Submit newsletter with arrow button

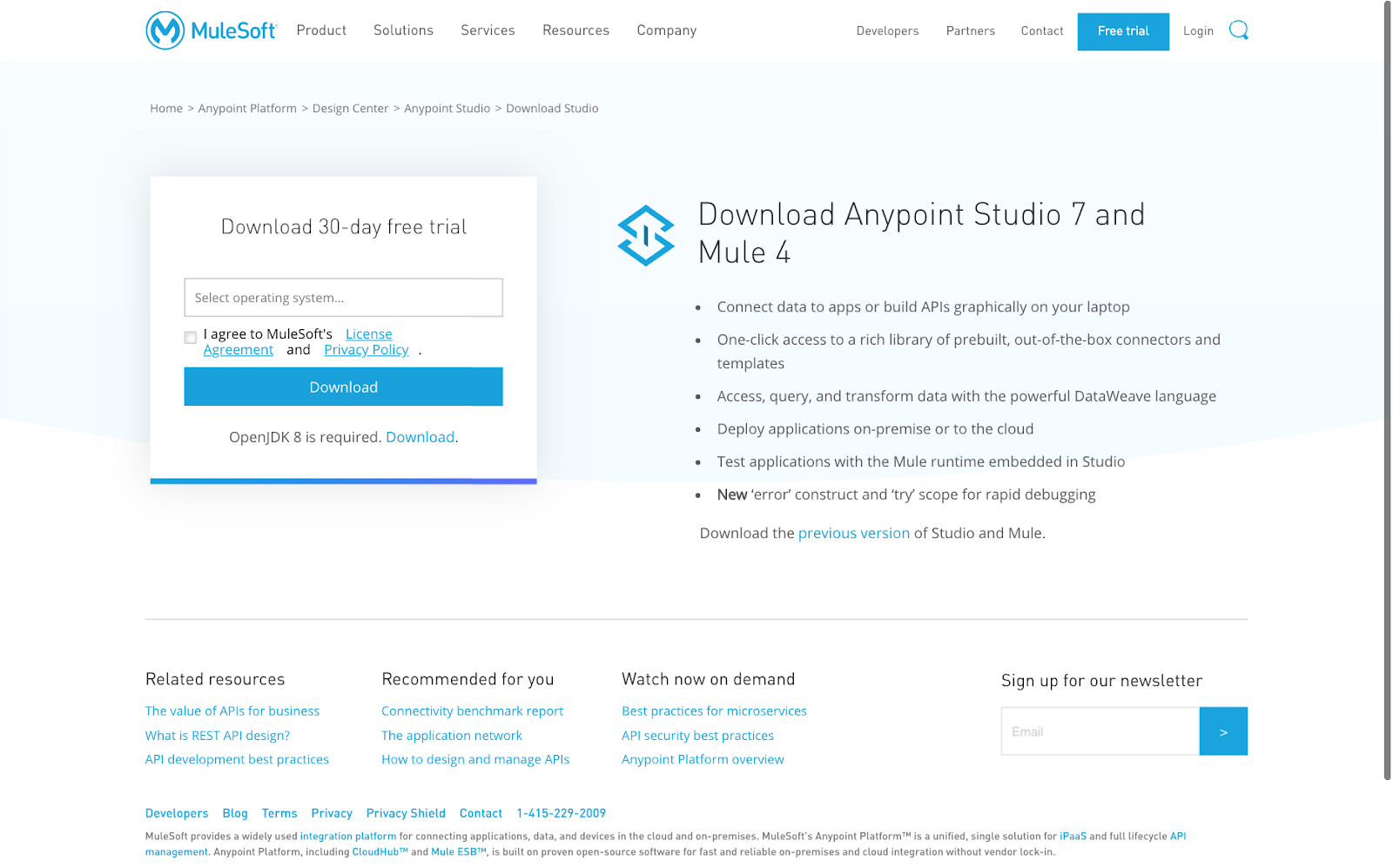coord(1223,731)
